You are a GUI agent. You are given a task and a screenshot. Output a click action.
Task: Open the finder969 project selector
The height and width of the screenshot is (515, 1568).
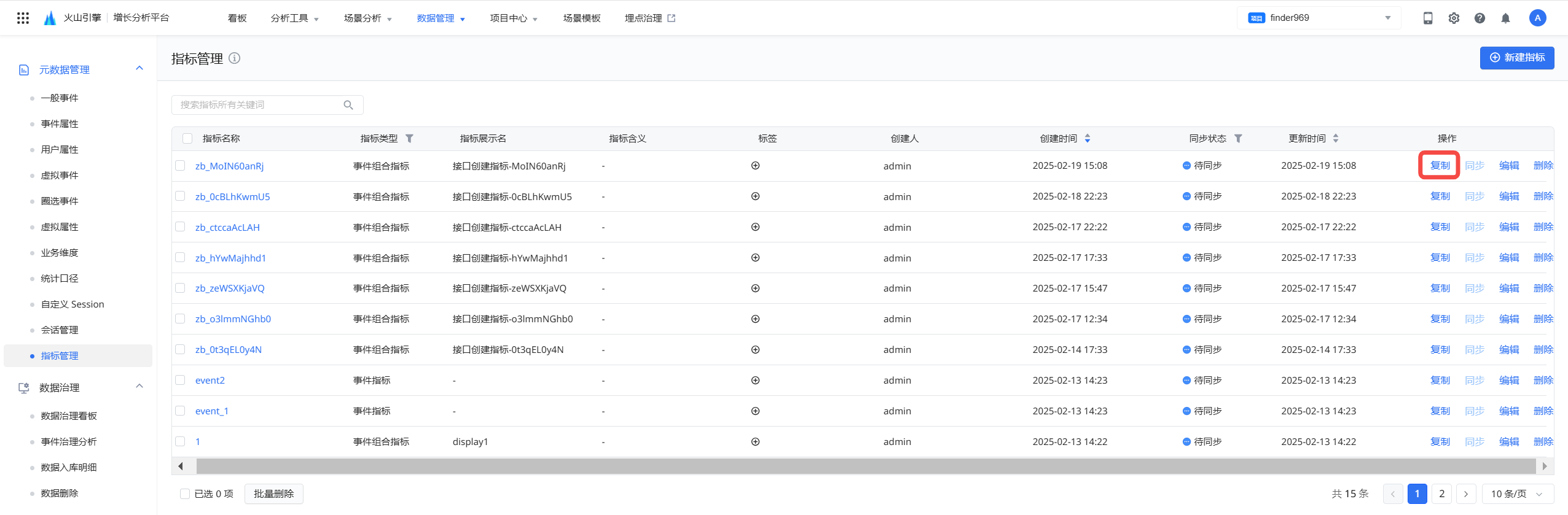pyautogui.click(x=1319, y=18)
